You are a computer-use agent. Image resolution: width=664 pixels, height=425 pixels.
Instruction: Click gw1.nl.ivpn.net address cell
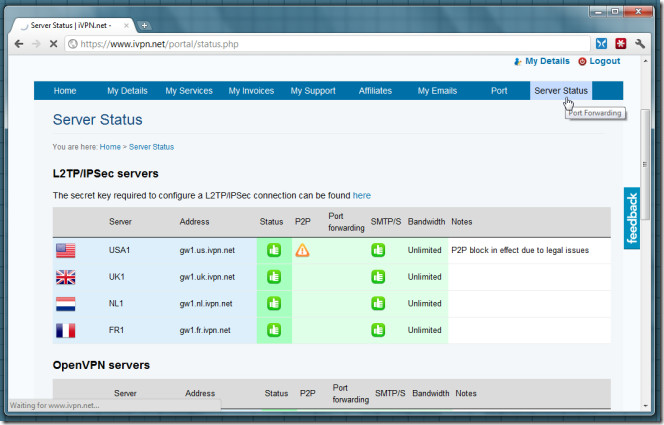click(x=206, y=304)
